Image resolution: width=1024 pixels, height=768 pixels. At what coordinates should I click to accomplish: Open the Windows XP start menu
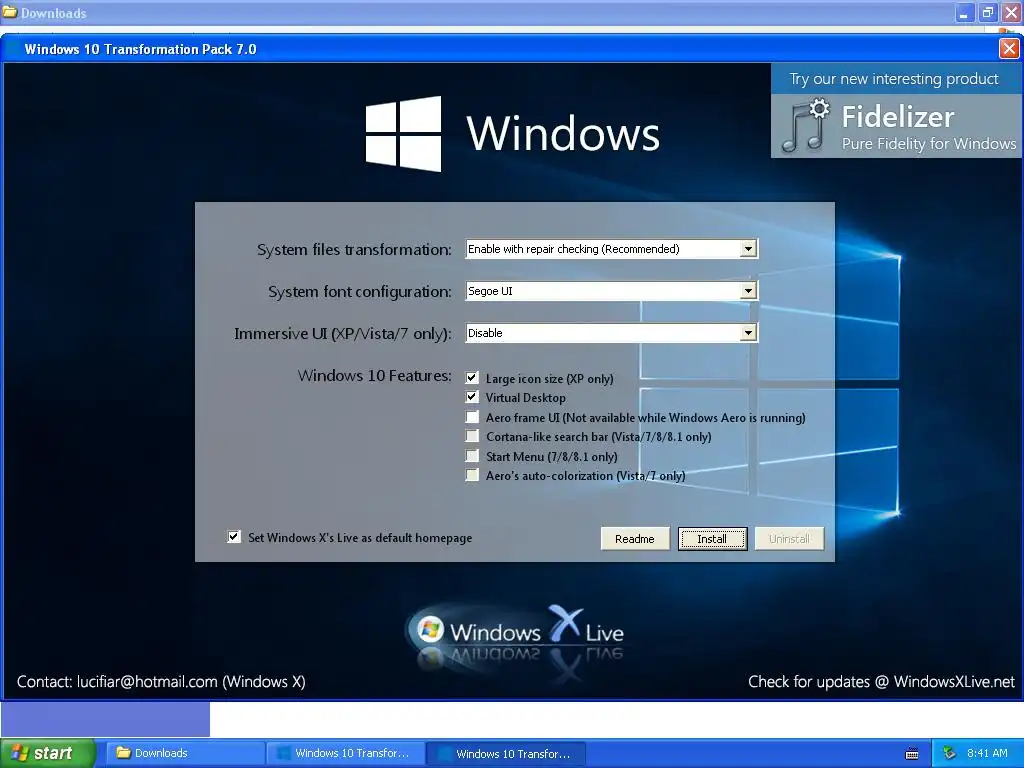pos(48,754)
